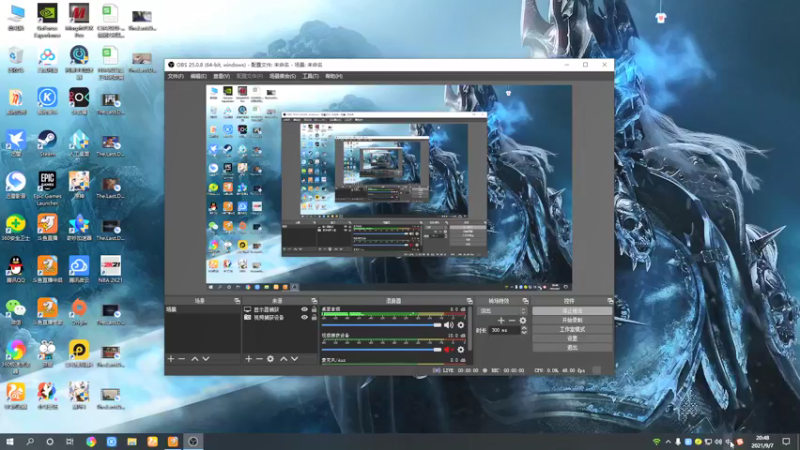The image size is (800, 450).
Task: Open the Tools (T) menu in OBS
Action: [x=310, y=76]
